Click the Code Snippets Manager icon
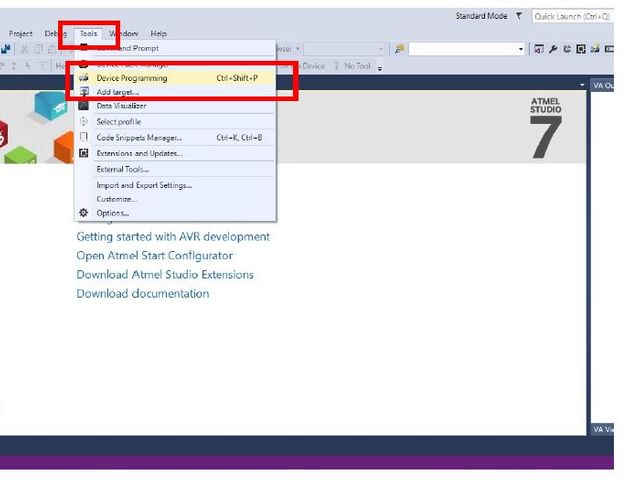This screenshot has height=480, width=640. (x=84, y=138)
